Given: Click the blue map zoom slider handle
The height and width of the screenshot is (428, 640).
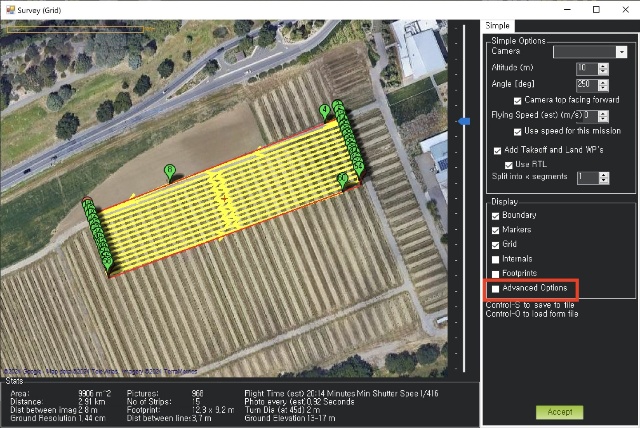Looking at the screenshot, I should (x=462, y=121).
